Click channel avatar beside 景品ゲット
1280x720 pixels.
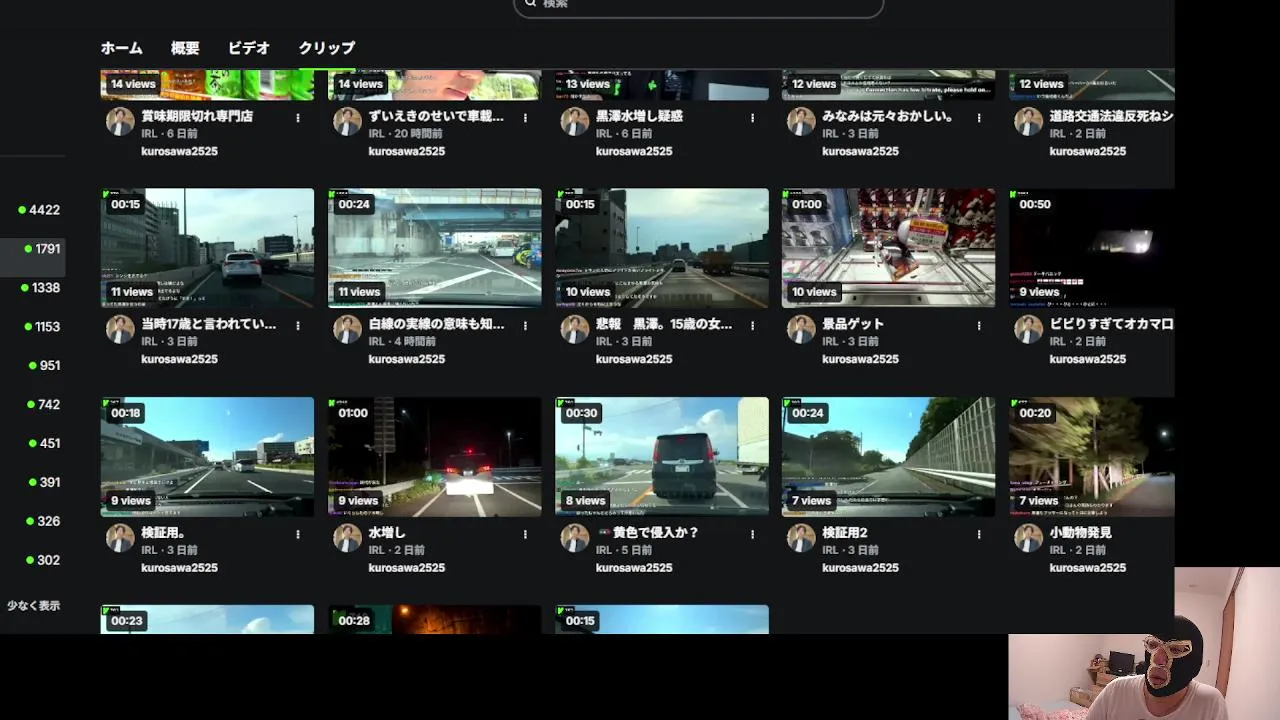pyautogui.click(x=801, y=329)
